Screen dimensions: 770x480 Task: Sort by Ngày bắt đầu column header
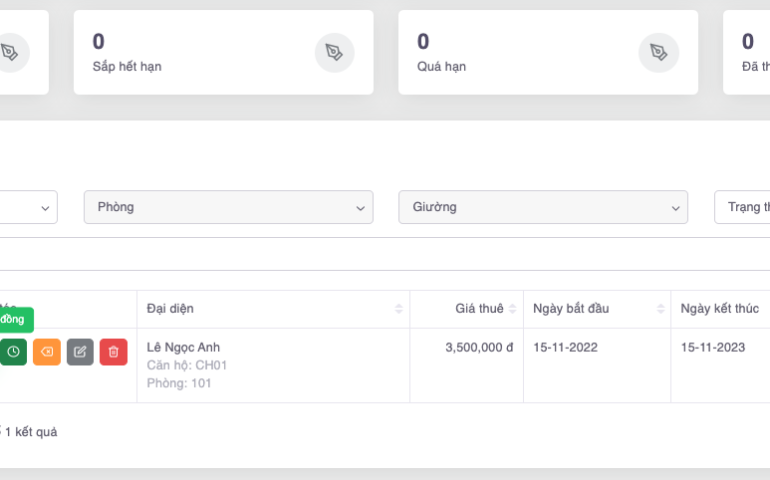[x=596, y=308]
